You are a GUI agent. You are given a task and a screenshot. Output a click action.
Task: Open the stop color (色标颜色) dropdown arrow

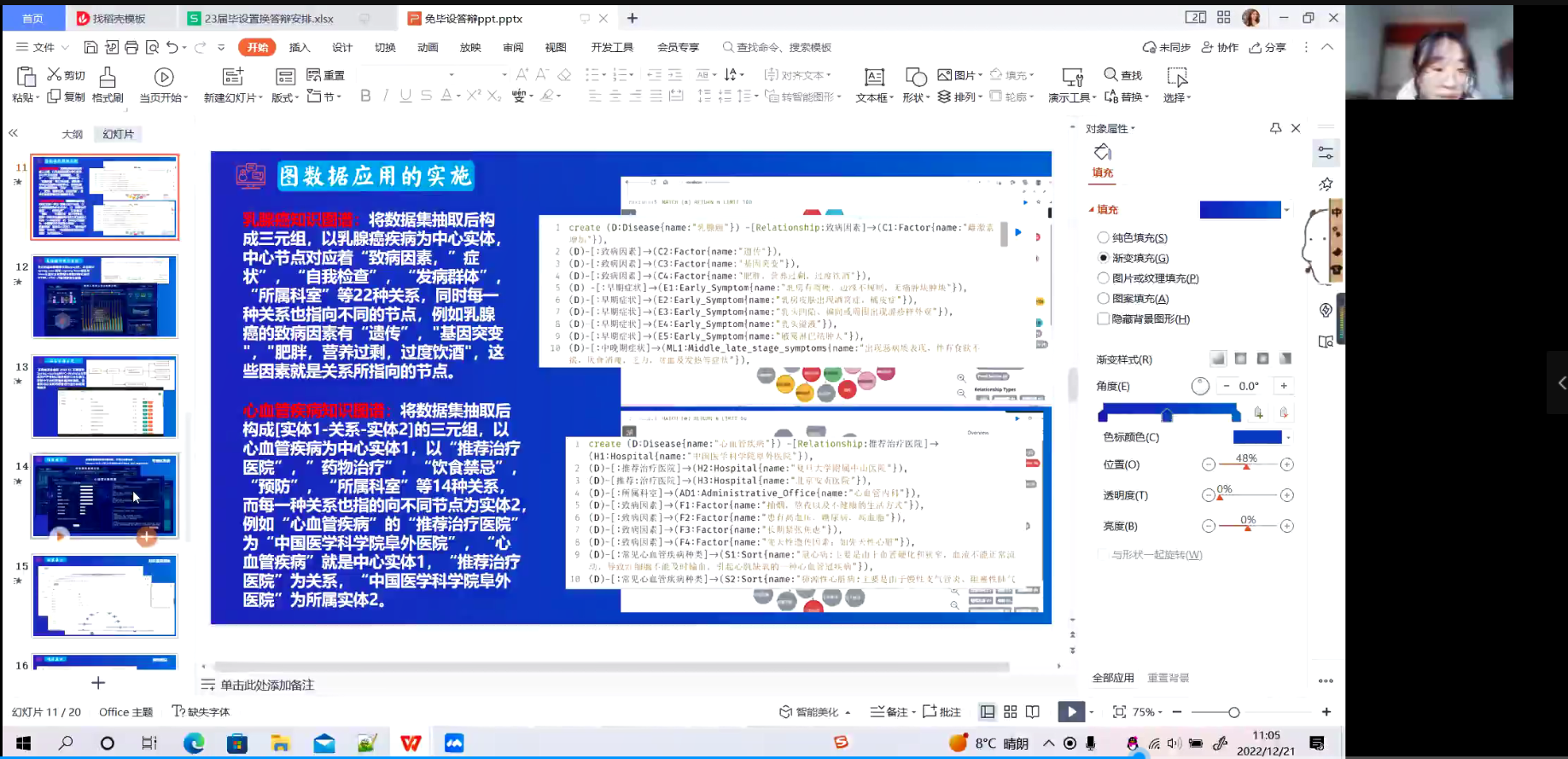(1288, 438)
